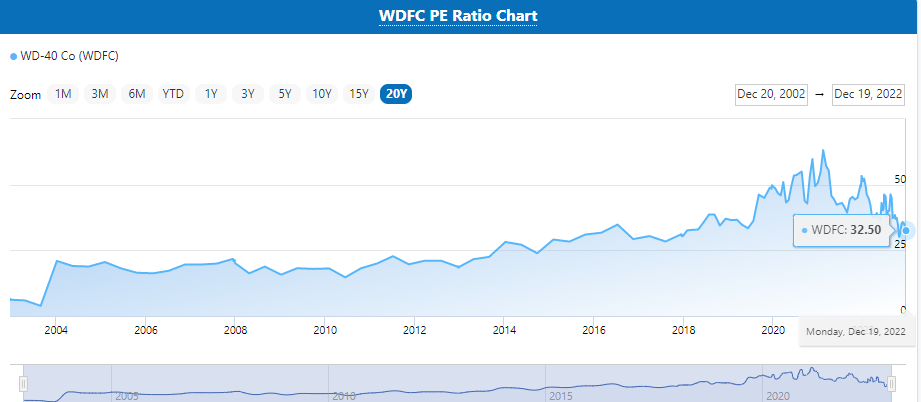This screenshot has height=402, width=921.
Task: Grab the left navigator range handle
Action: 23,384
